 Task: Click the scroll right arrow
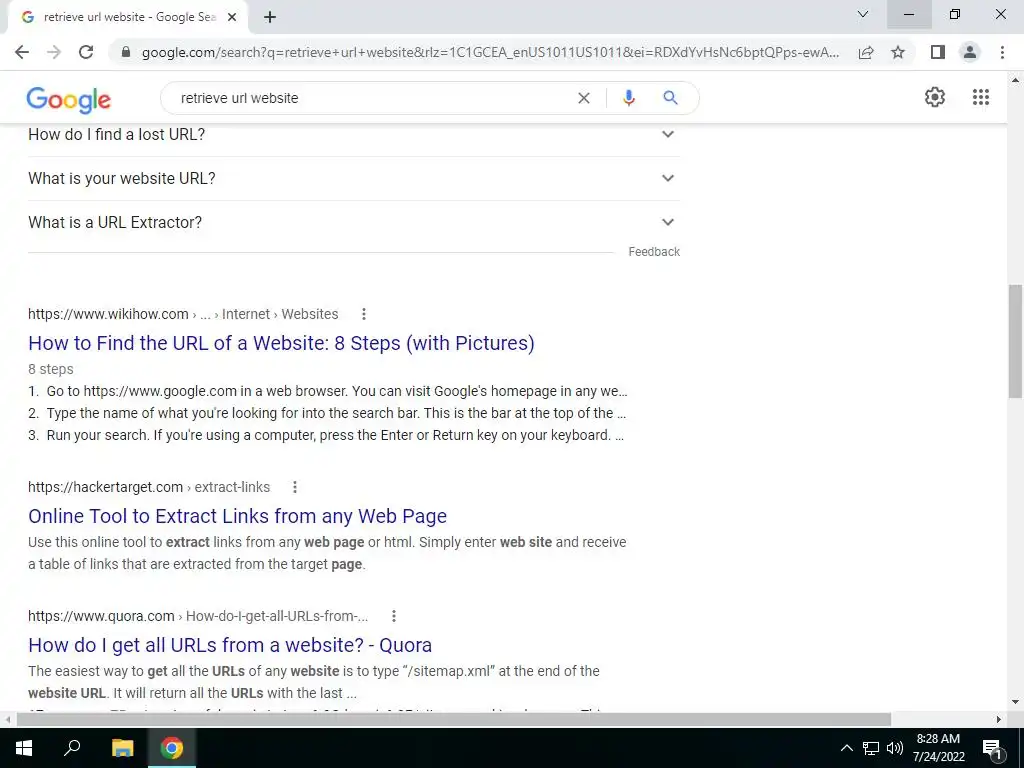[x=999, y=720]
